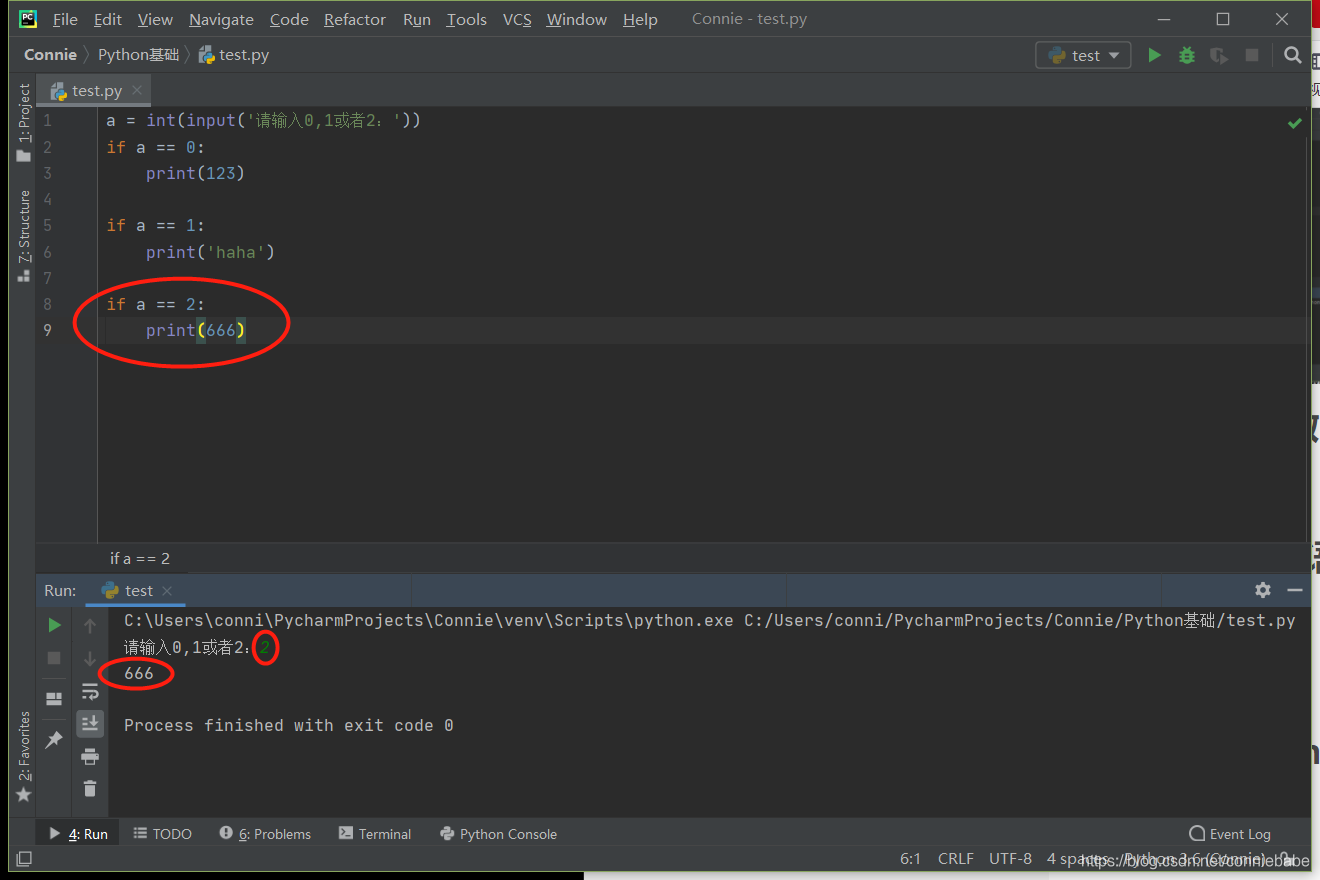
Task: Click line 6 print('haha') in editor
Action: [x=210, y=252]
